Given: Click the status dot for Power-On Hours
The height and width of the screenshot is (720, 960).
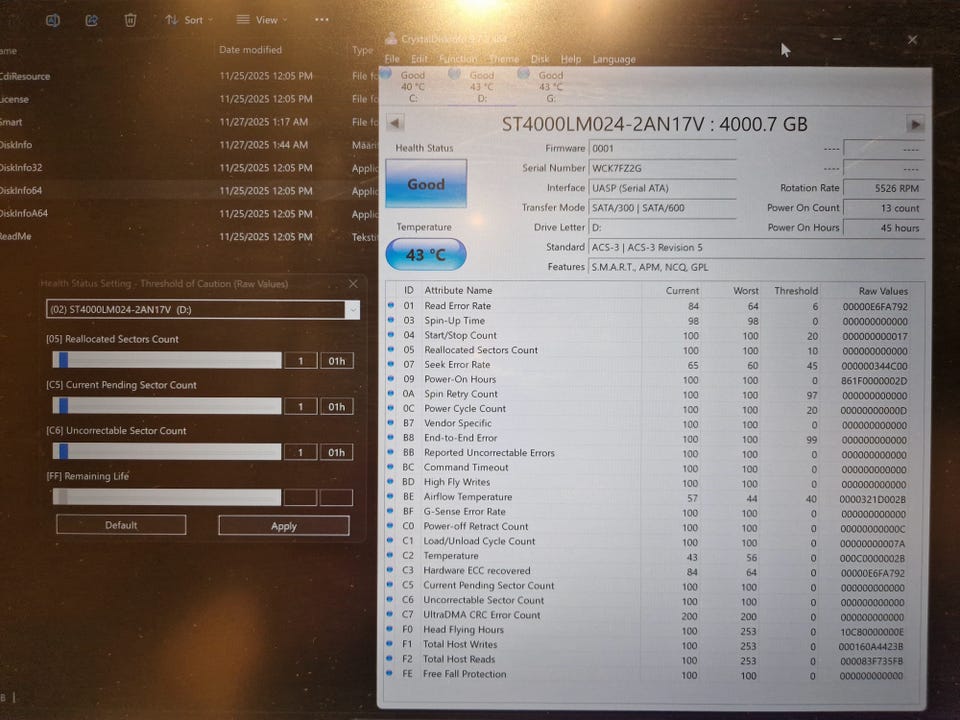Looking at the screenshot, I should pos(391,378).
